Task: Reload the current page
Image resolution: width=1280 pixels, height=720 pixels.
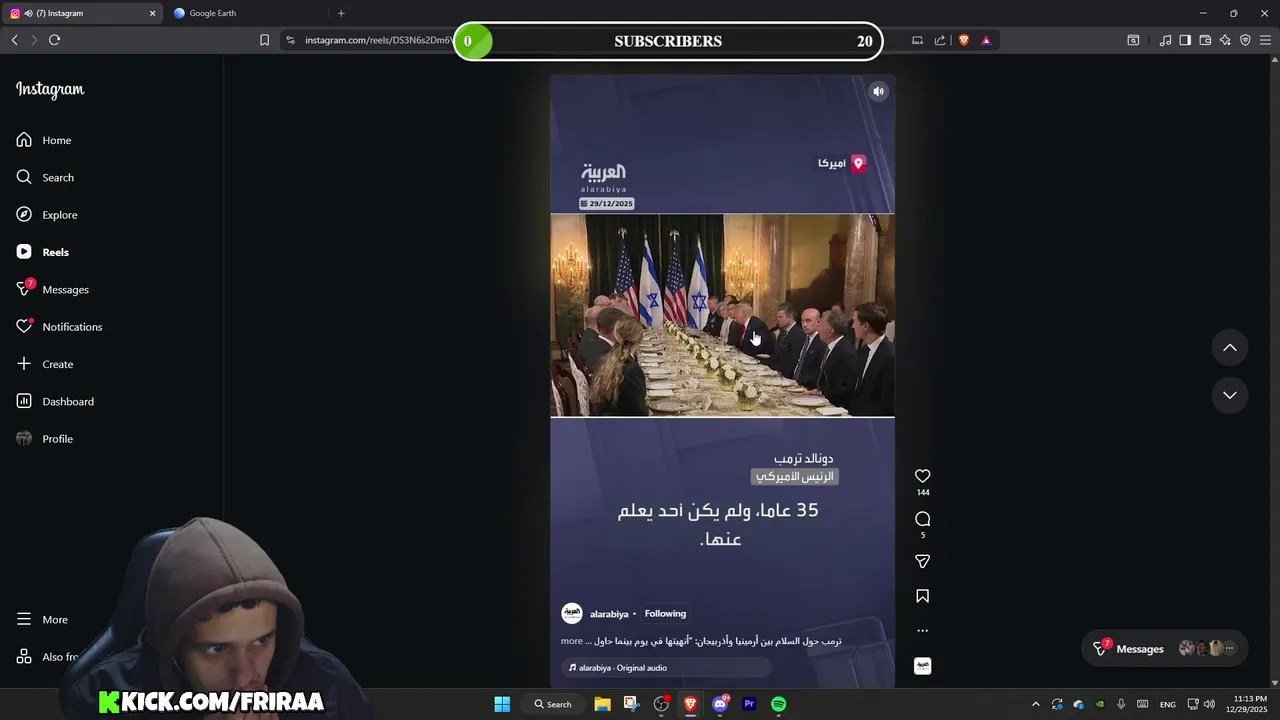Action: [54, 40]
